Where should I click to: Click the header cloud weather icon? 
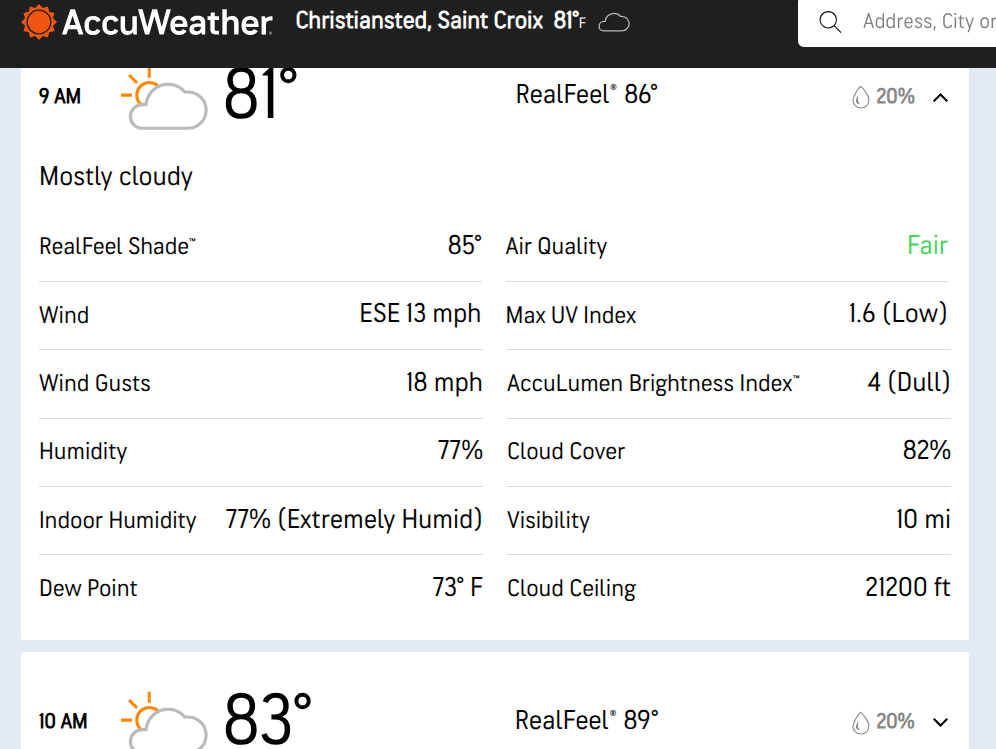pos(613,22)
